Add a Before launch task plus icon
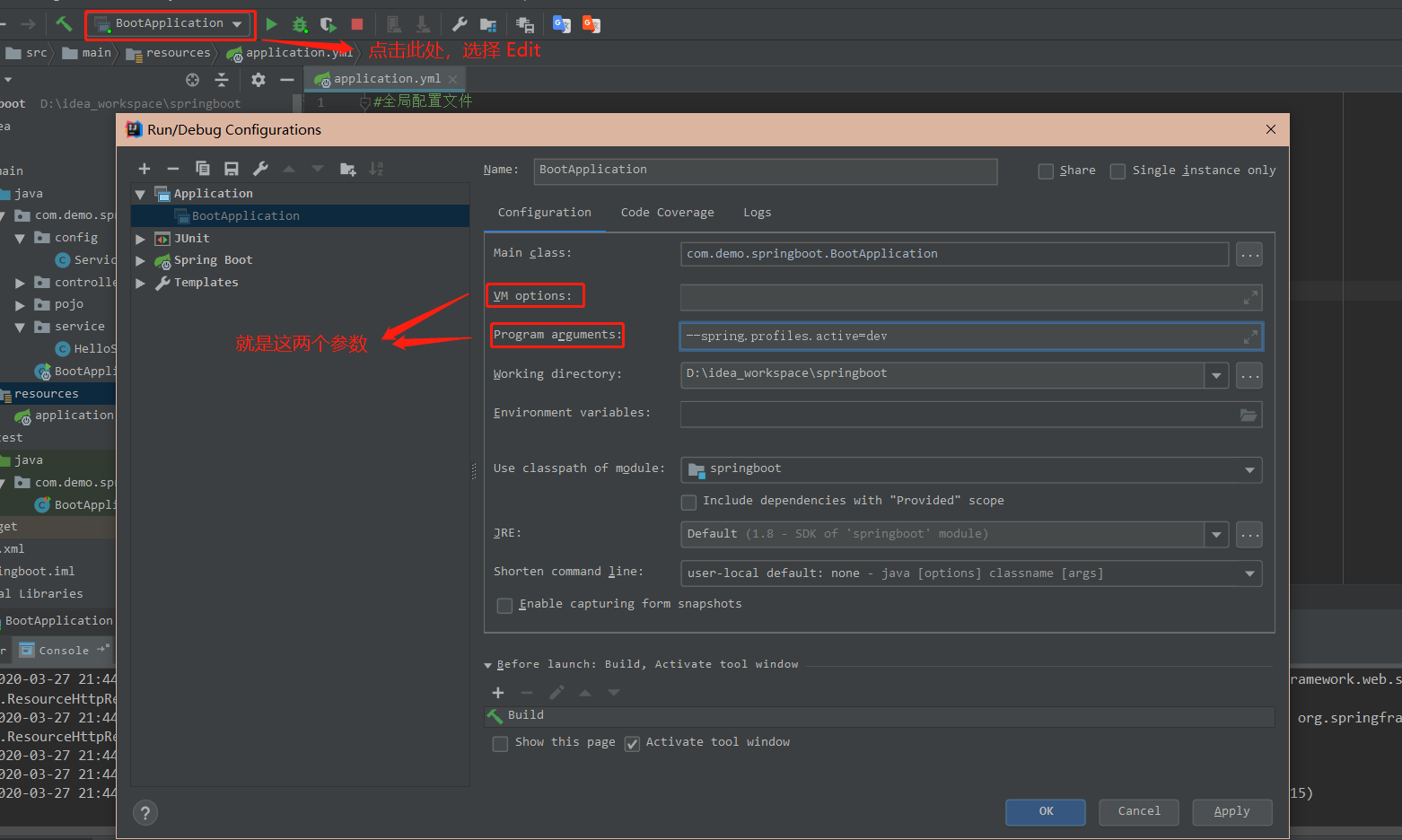 [x=498, y=693]
